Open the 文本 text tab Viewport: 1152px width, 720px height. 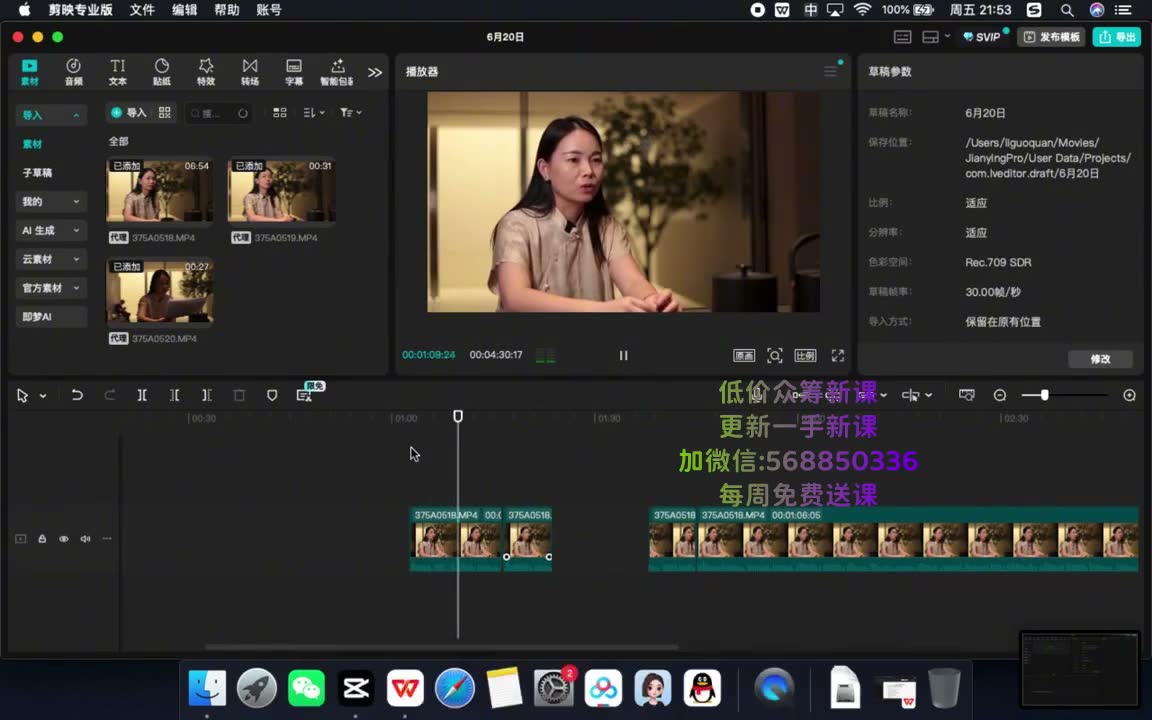pyautogui.click(x=118, y=72)
